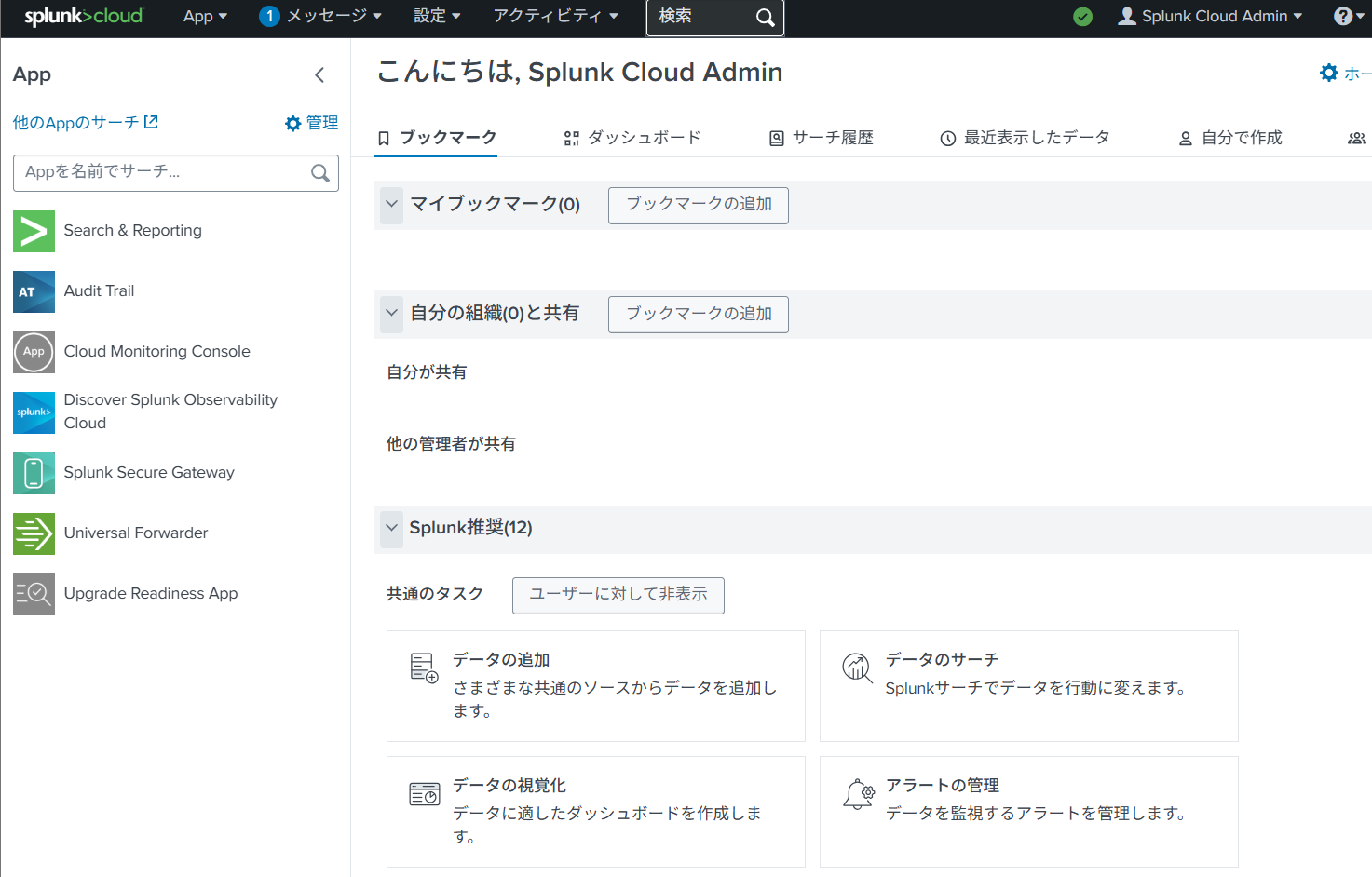The width and height of the screenshot is (1372, 877).
Task: Click the Audit Trail app icon
Action: 34,291
